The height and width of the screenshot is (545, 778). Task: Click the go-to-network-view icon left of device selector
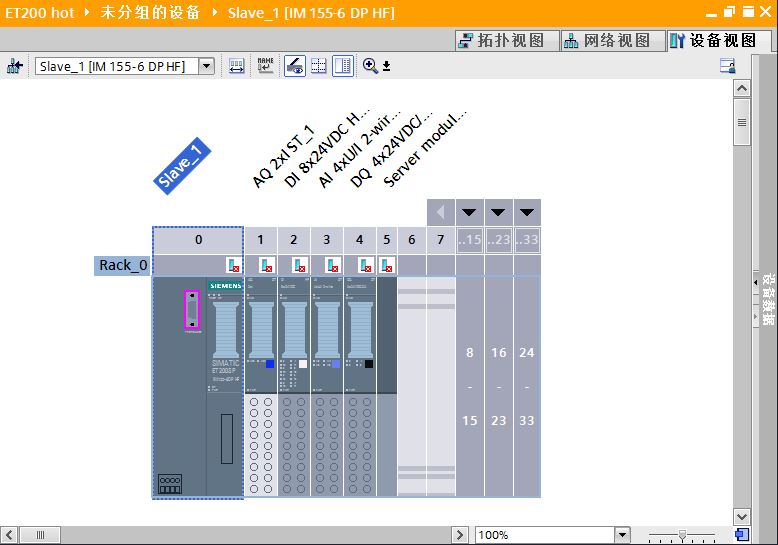pyautogui.click(x=15, y=66)
